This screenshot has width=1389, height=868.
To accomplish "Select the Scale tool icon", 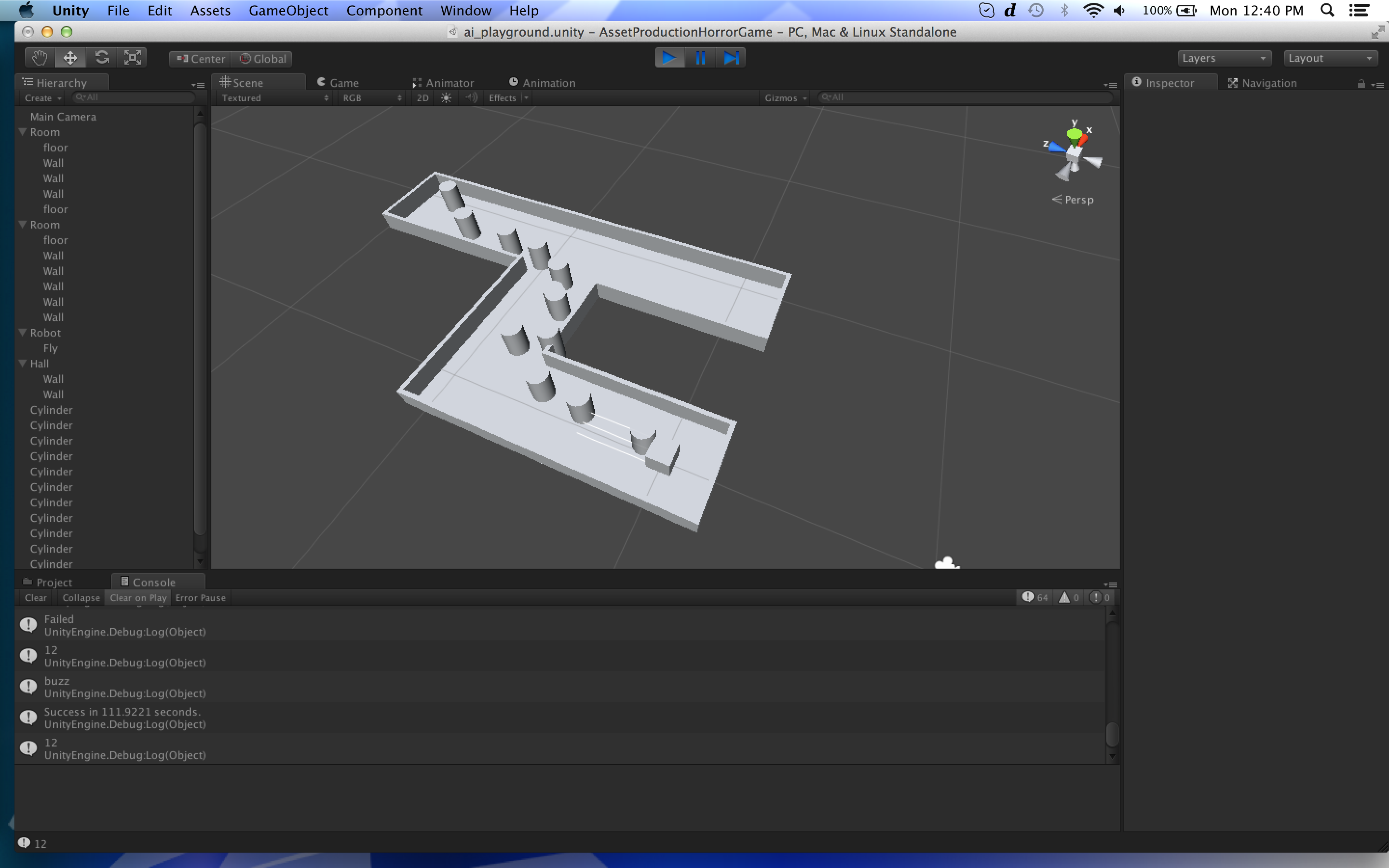I will [133, 58].
